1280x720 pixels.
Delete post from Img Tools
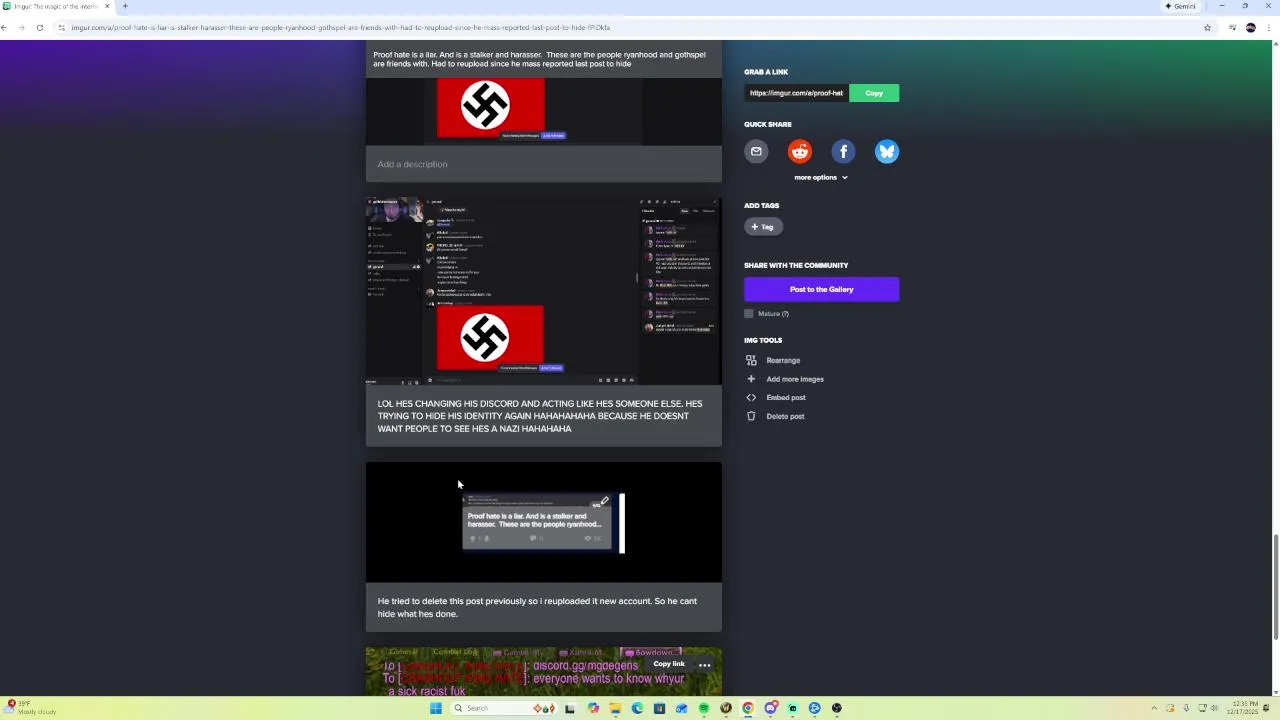pyautogui.click(x=785, y=416)
